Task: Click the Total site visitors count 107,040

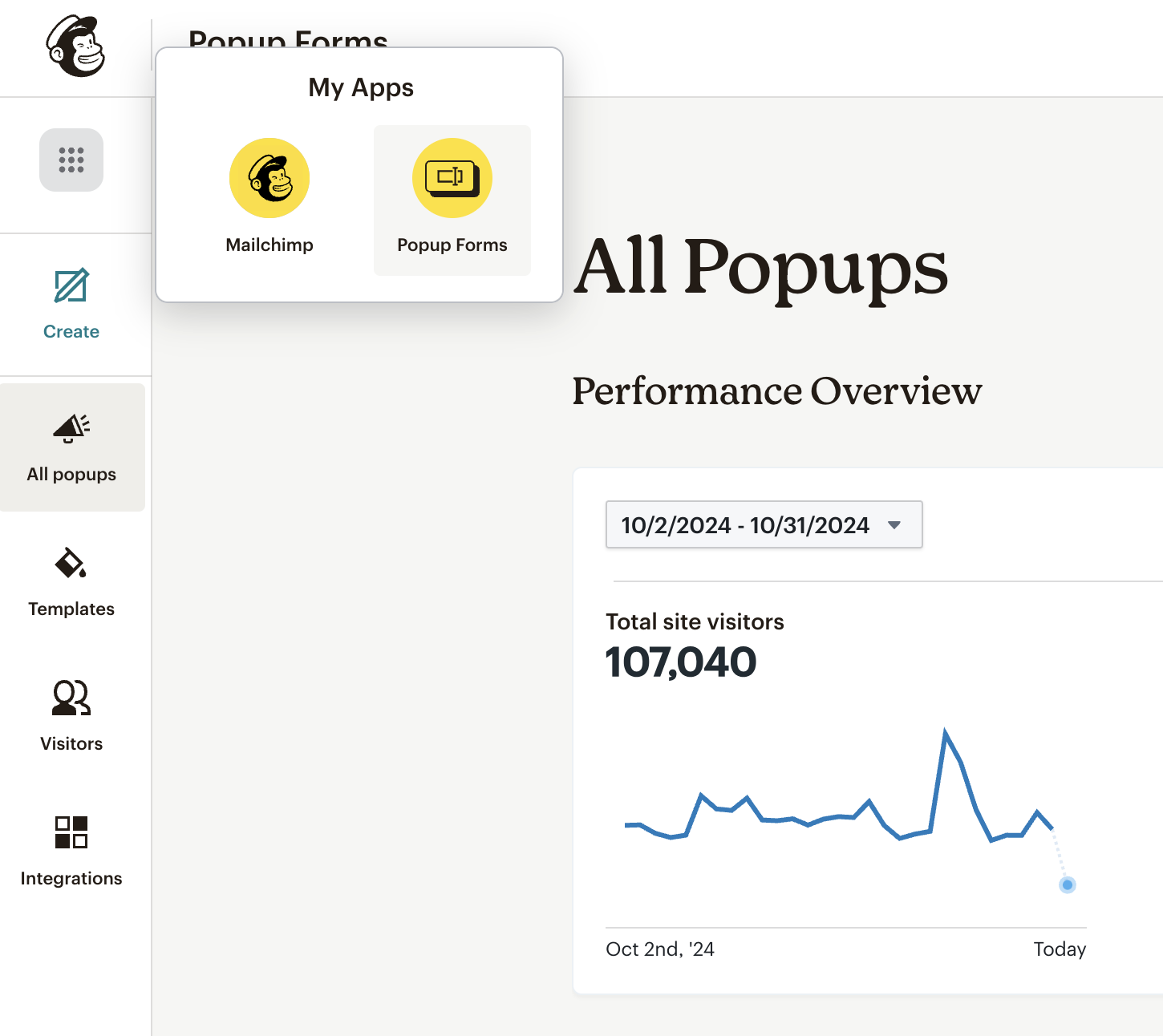Action: pyautogui.click(x=681, y=662)
